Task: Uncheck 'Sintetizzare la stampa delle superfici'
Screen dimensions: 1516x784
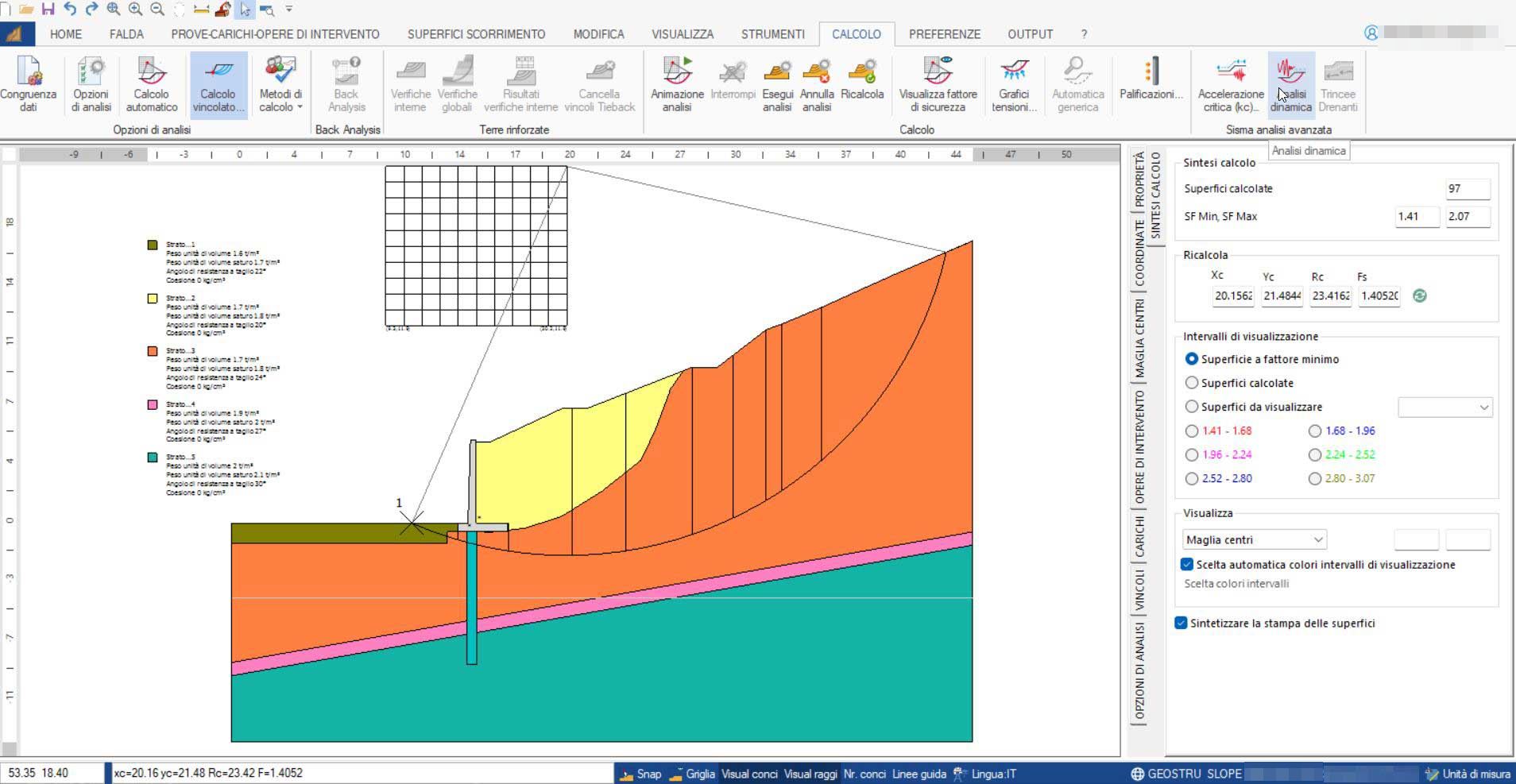Action: point(1181,623)
